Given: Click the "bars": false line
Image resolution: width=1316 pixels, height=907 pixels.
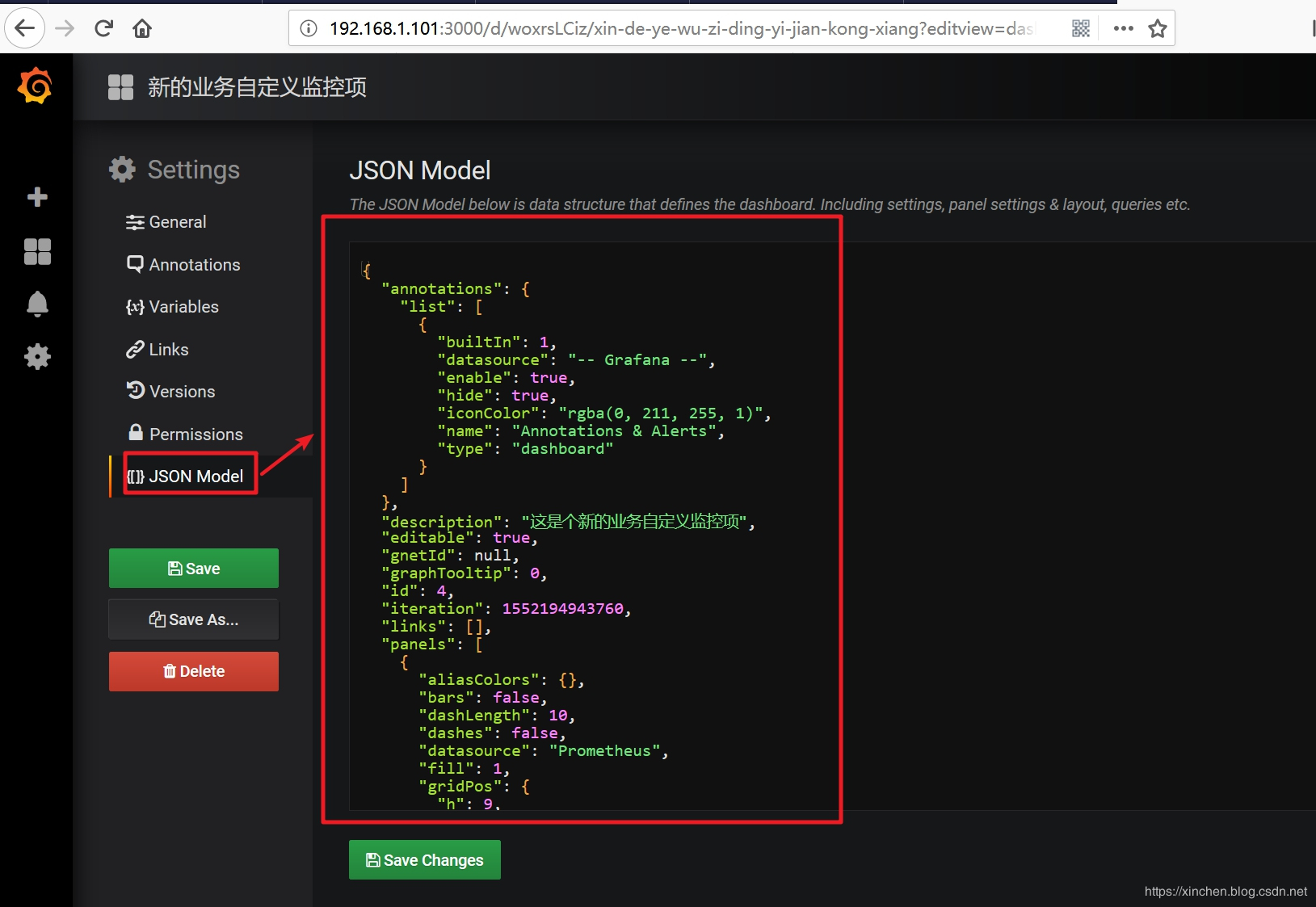Looking at the screenshot, I should (x=483, y=697).
